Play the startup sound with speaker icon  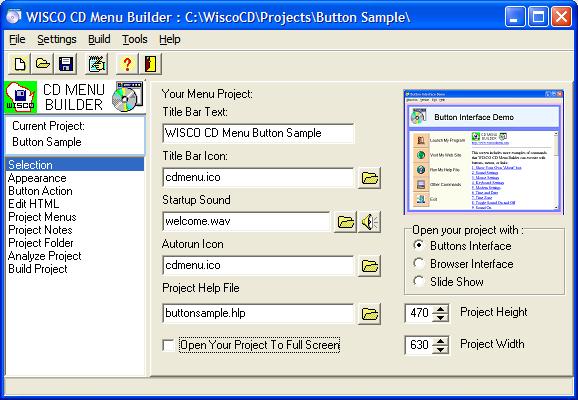coord(369,222)
